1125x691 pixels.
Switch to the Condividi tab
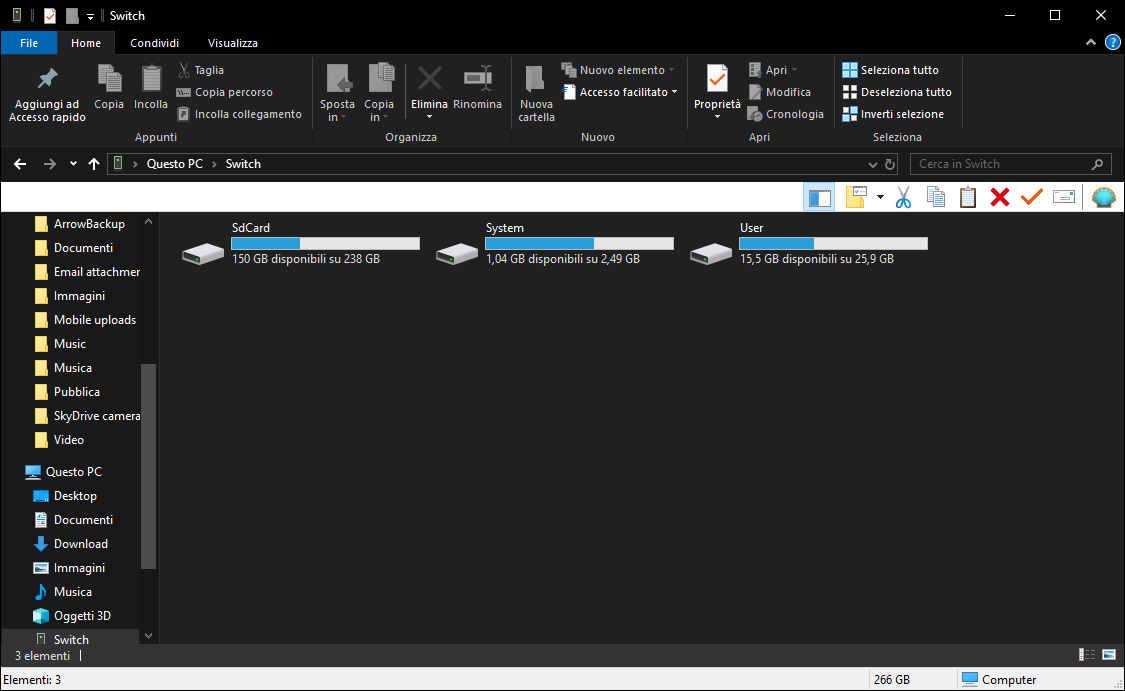coord(155,43)
